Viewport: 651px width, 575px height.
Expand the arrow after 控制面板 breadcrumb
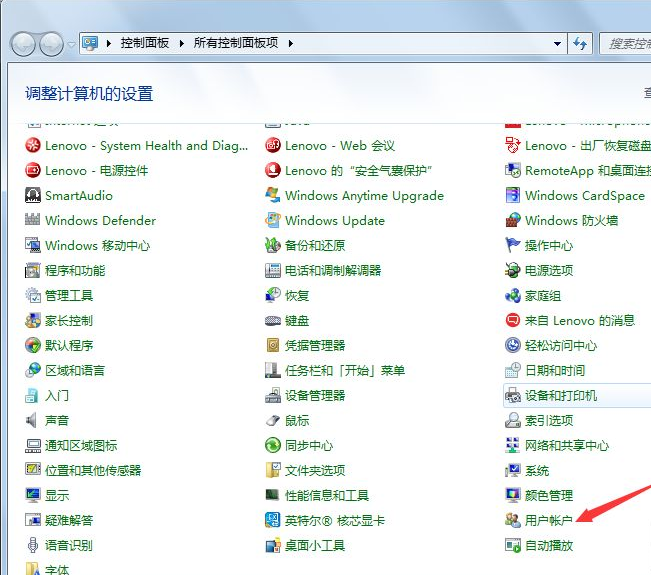[182, 43]
